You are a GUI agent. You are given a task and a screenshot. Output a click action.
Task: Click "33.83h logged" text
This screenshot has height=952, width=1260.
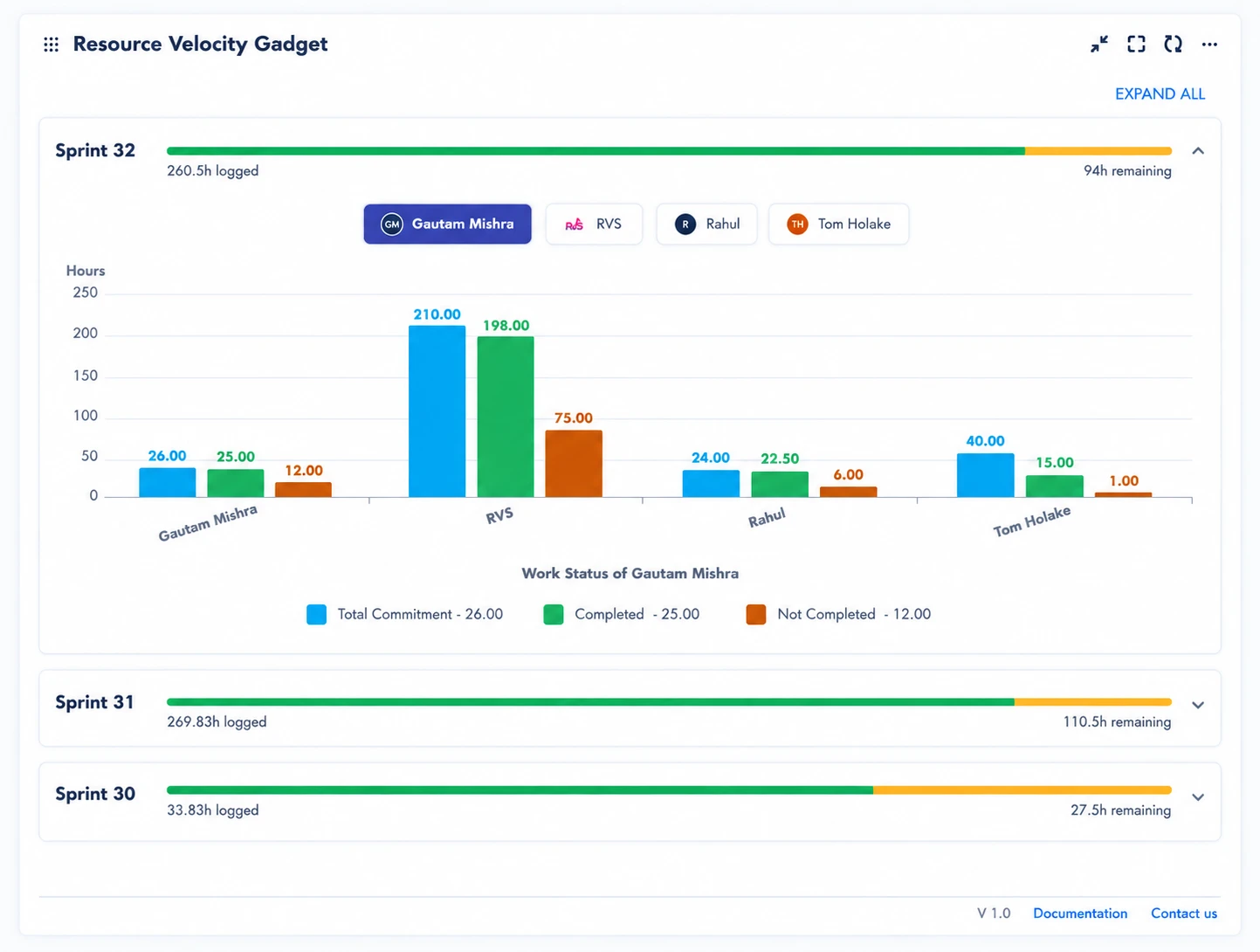(213, 811)
